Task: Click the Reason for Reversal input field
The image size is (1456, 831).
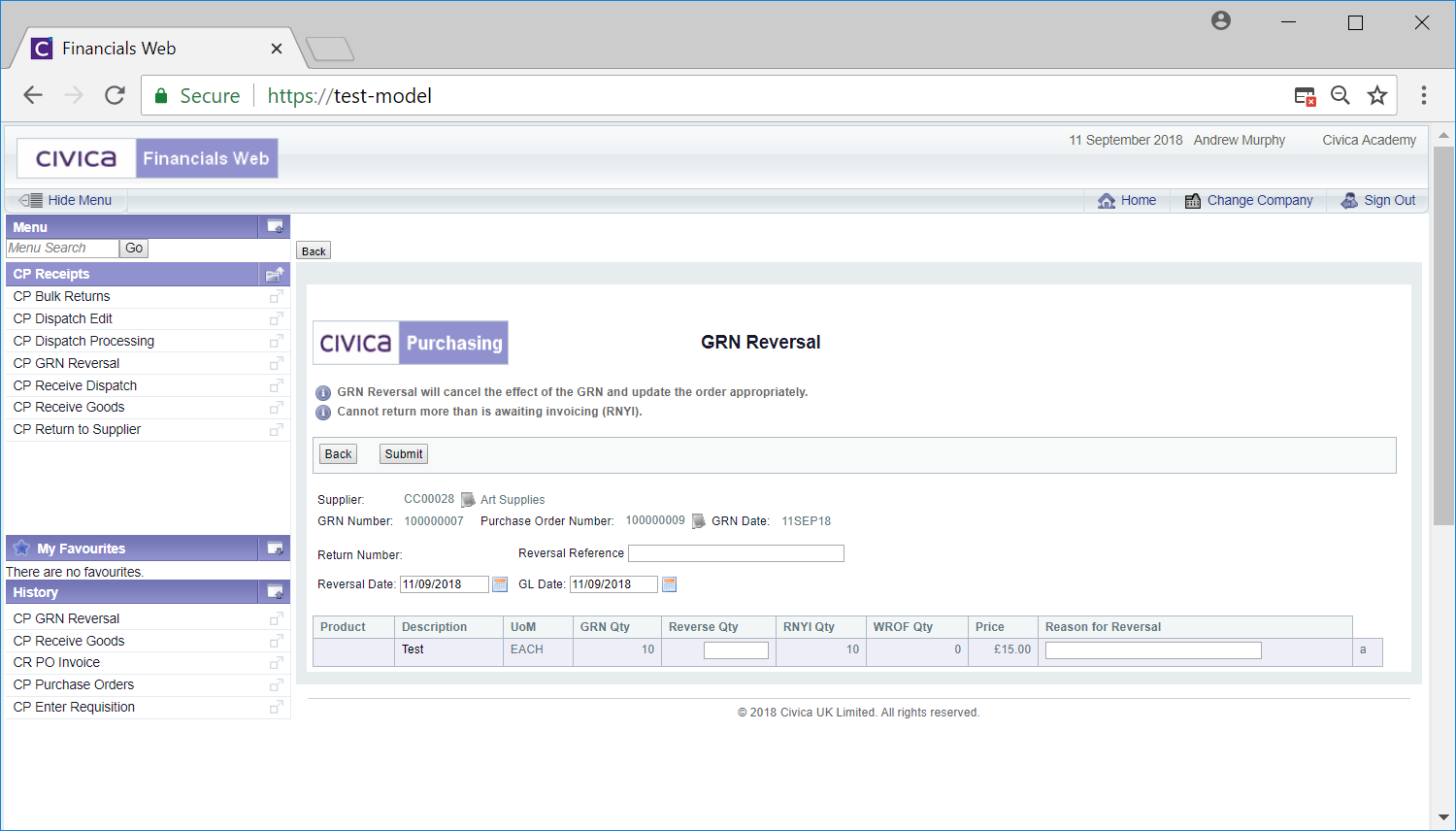Action: (x=1153, y=650)
